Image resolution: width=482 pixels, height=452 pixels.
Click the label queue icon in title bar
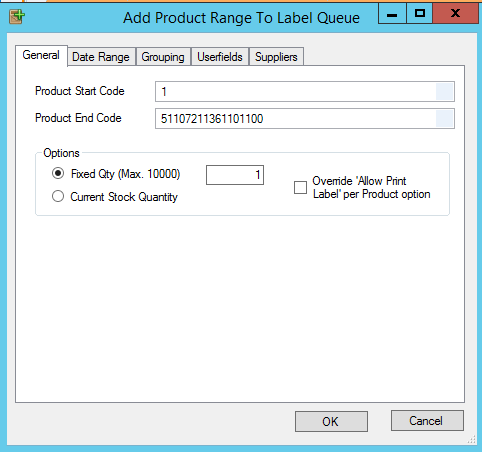click(x=17, y=17)
